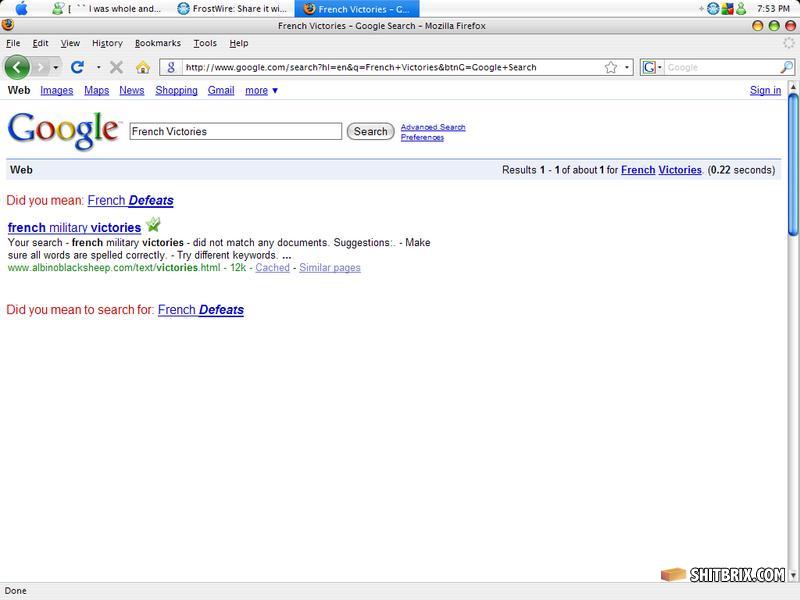Click the Firefox icon in the title bar
Viewport: 800px width, 600px height.
click(x=8, y=25)
